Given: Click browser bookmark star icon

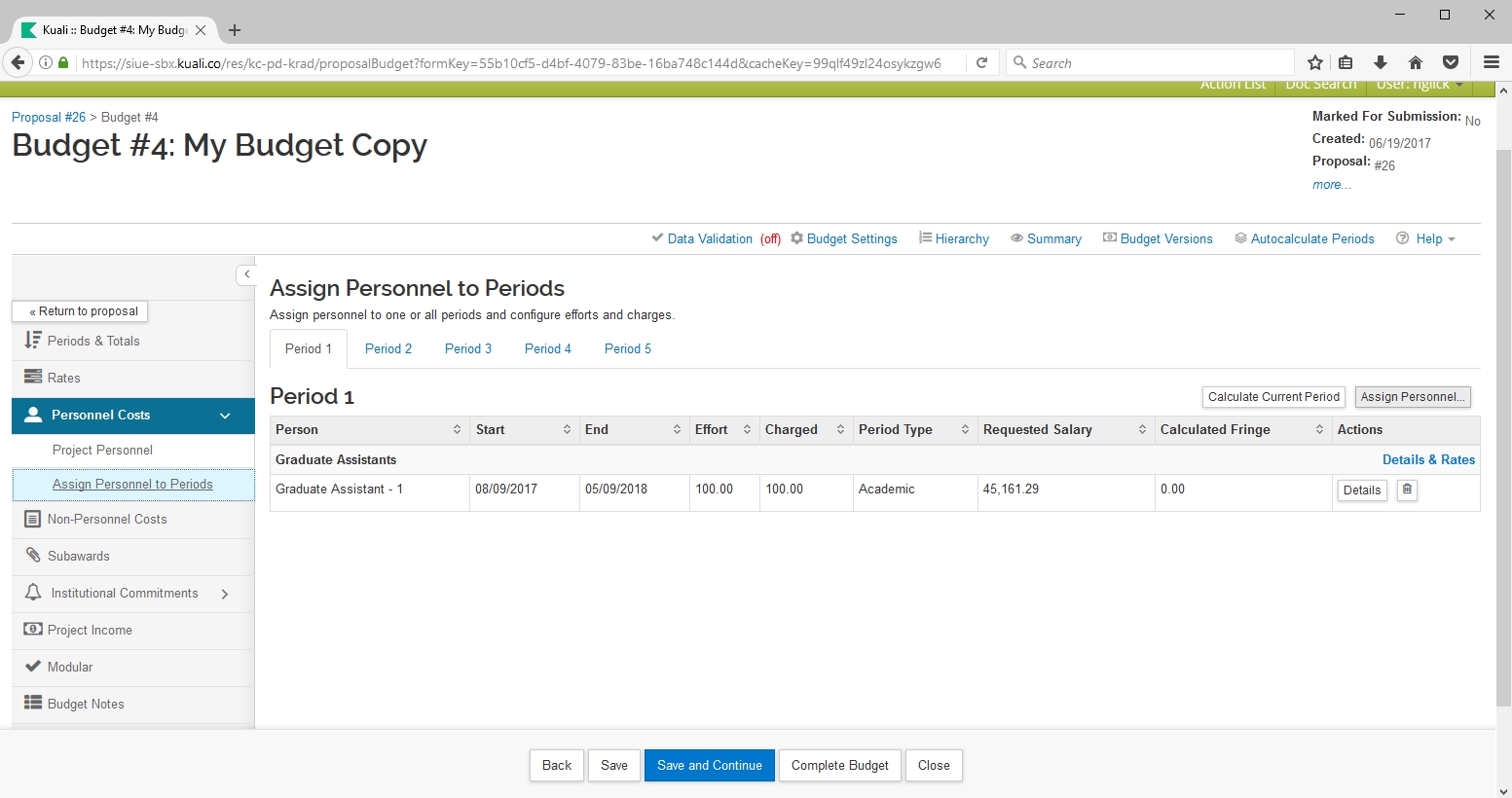Looking at the screenshot, I should (1315, 63).
